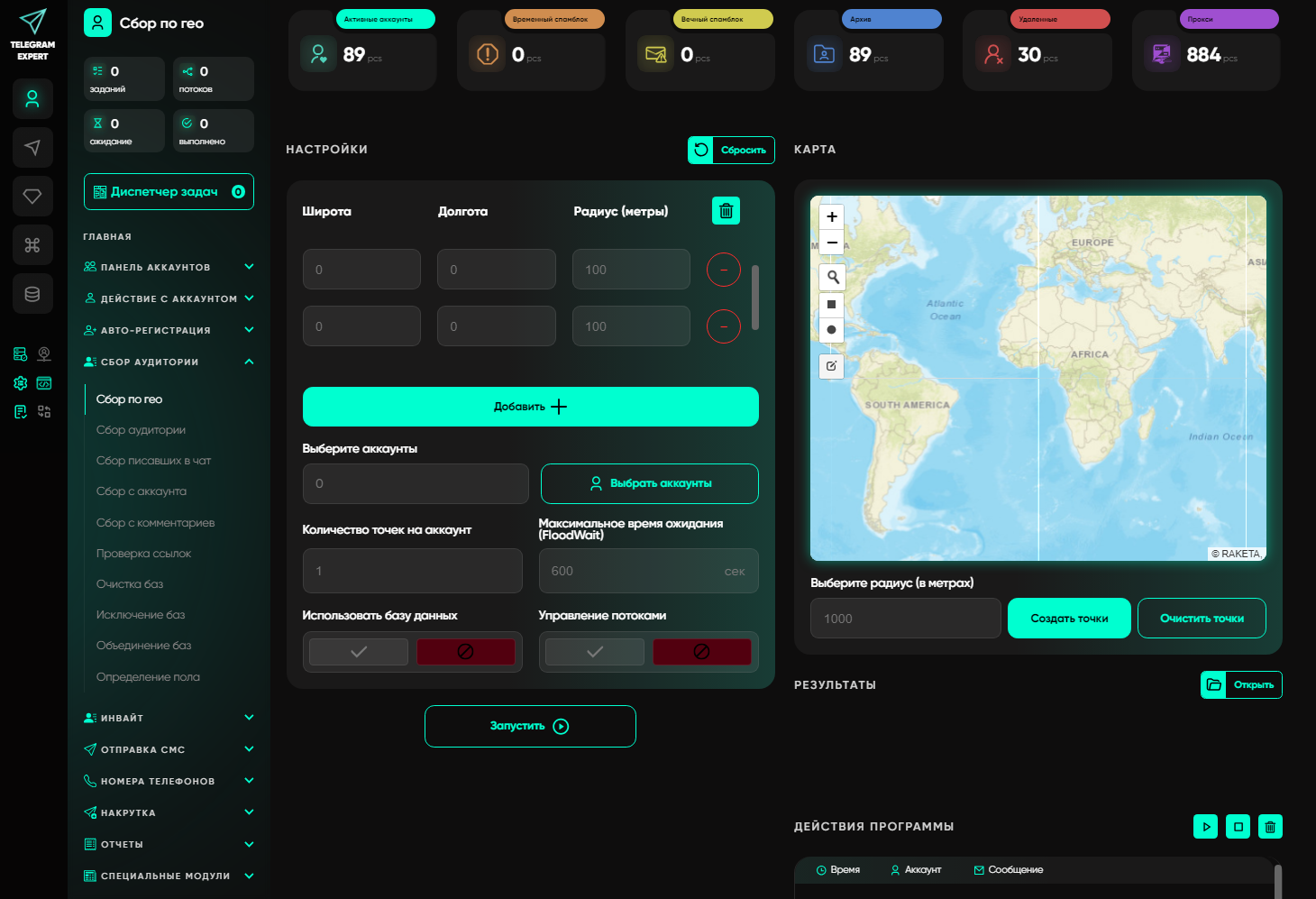Open the user accounts icon in the left rail
This screenshot has height=899, width=1316.
(32, 99)
